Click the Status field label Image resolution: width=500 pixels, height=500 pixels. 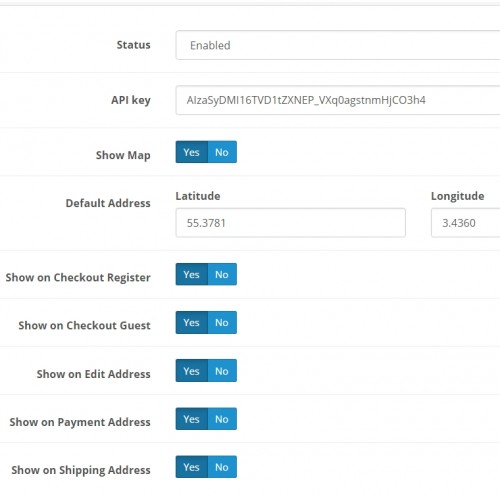click(x=133, y=45)
